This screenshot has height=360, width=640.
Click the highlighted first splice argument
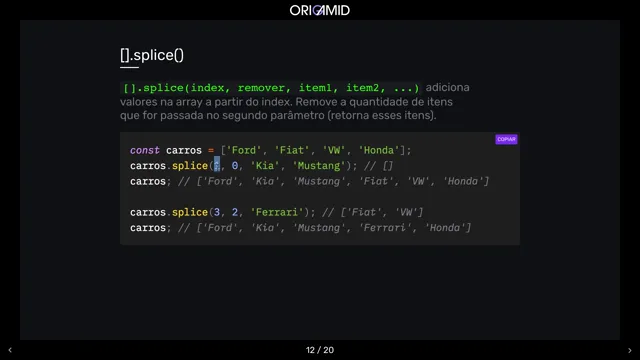coord(217,165)
